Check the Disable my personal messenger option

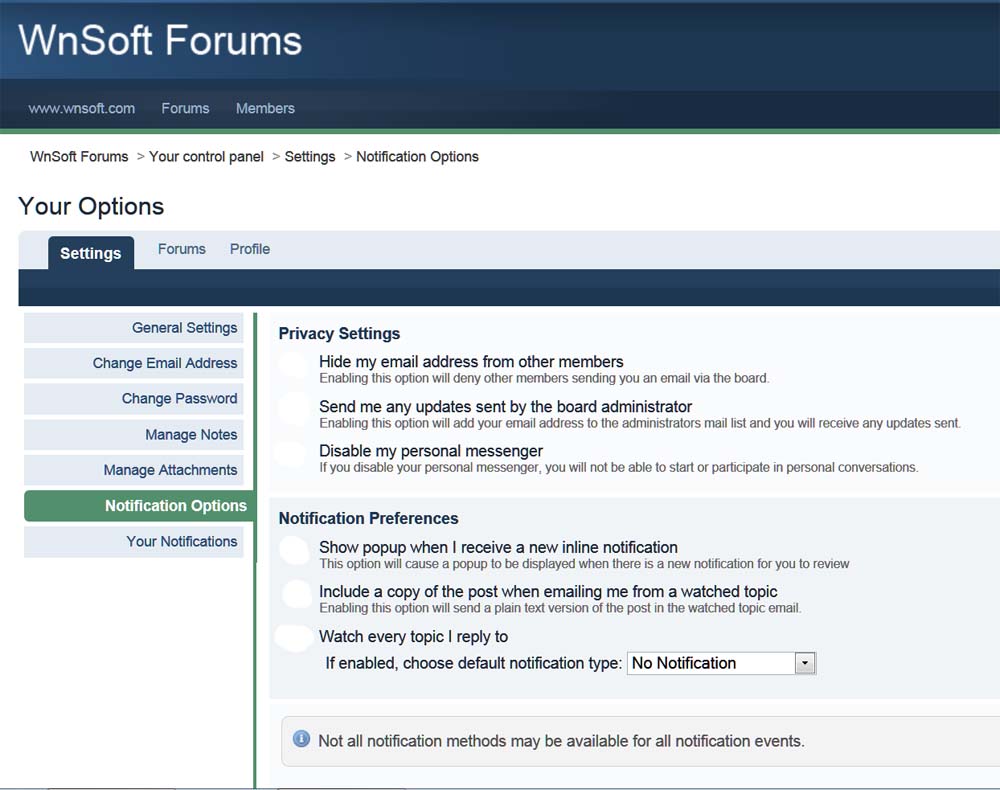(x=290, y=454)
